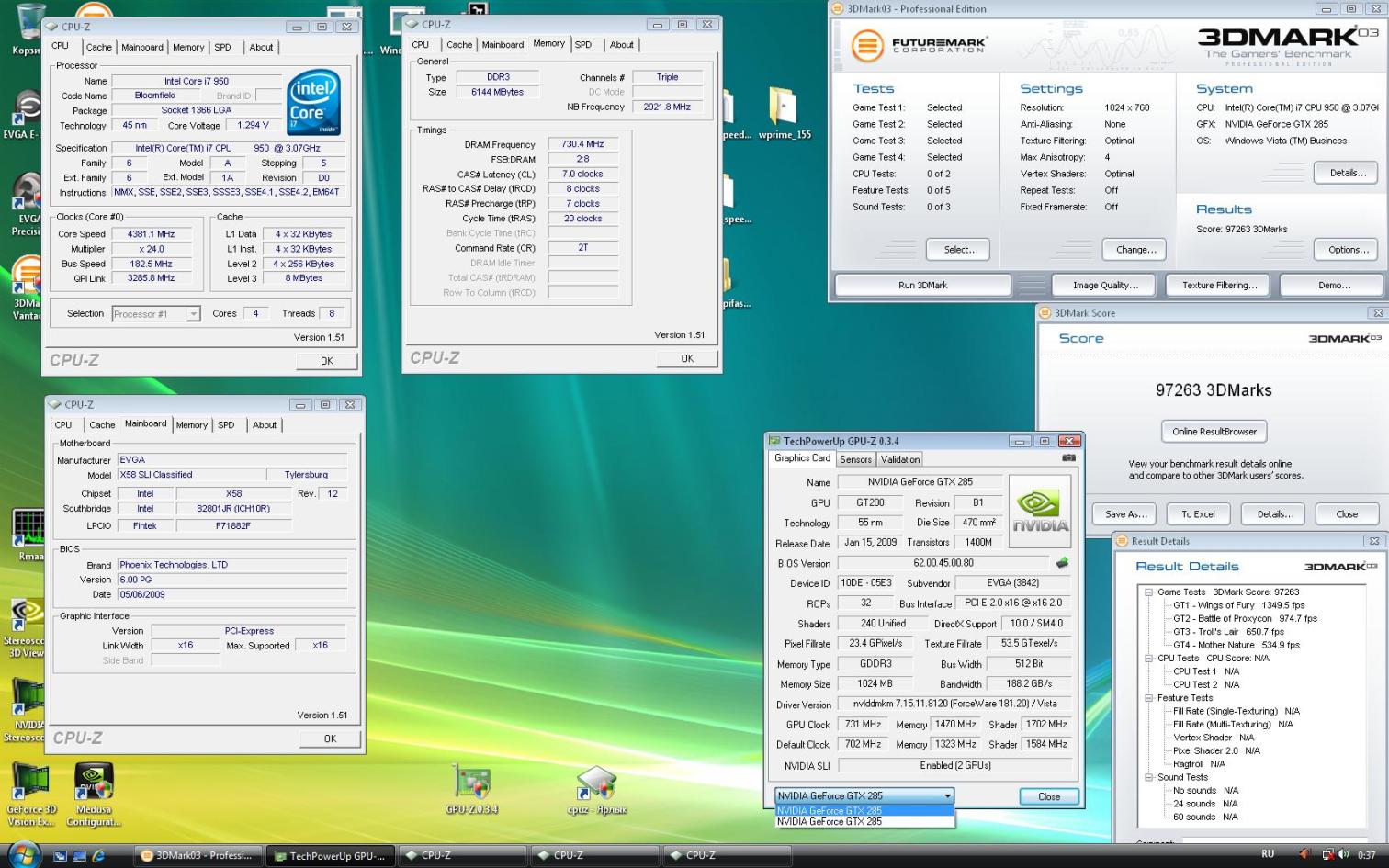
Task: Click the volume speaker tray icon
Action: click(x=1342, y=855)
